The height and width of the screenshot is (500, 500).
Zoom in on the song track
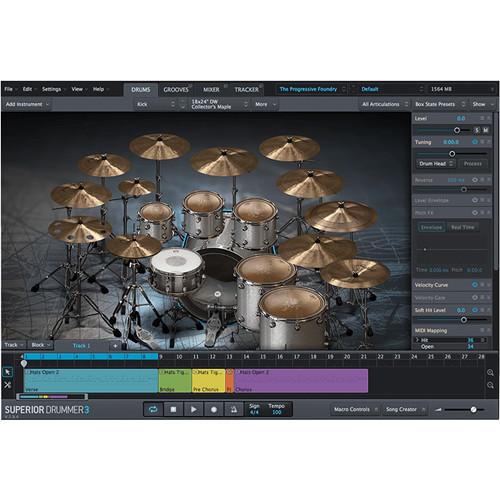[490, 373]
